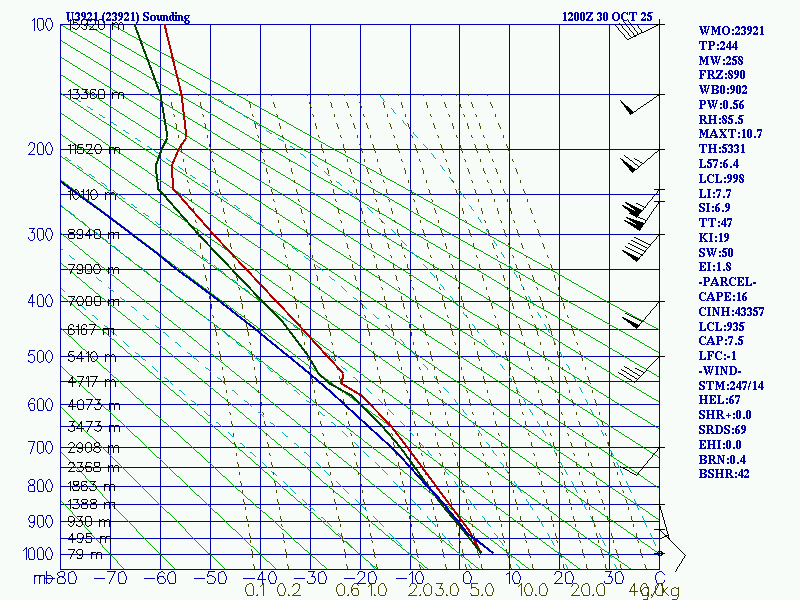Click the 10.0 mixing ratio label

(x=533, y=591)
